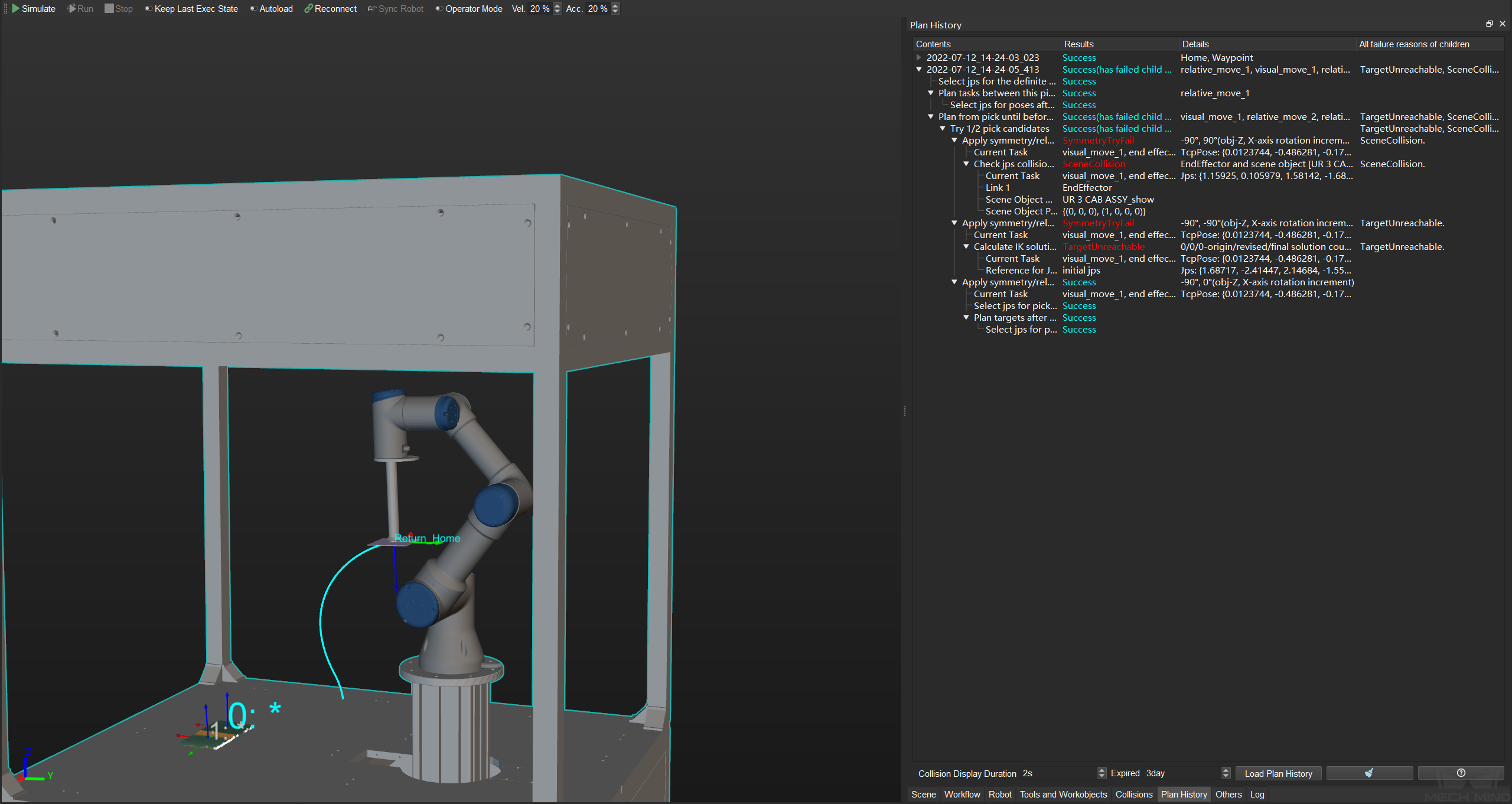
Task: Click 'UR 3 CAB ASSY_show' value
Action: pos(1108,200)
